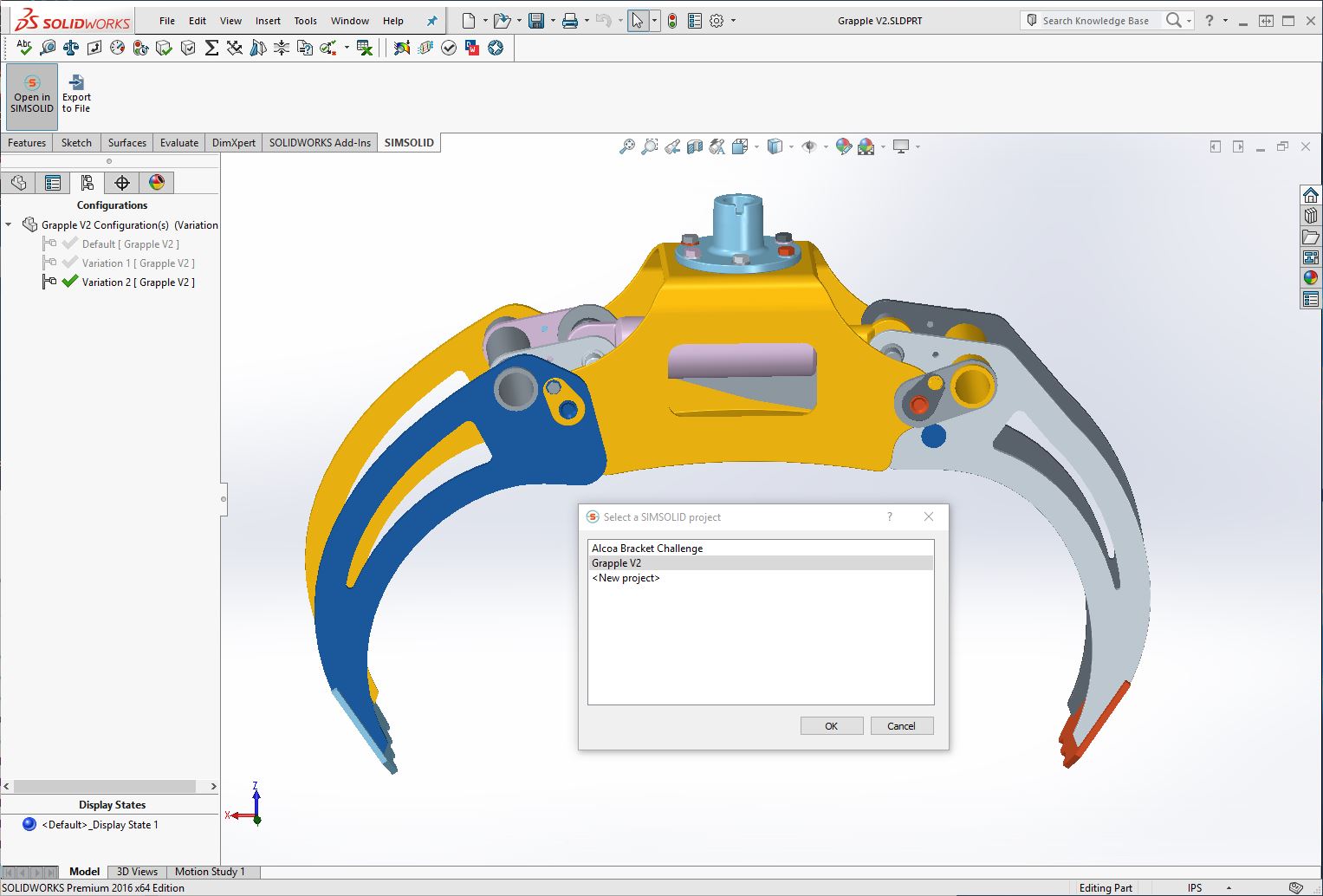Image resolution: width=1323 pixels, height=896 pixels.
Task: Expand the Apply Scene dropdown arrow
Action: [882, 147]
